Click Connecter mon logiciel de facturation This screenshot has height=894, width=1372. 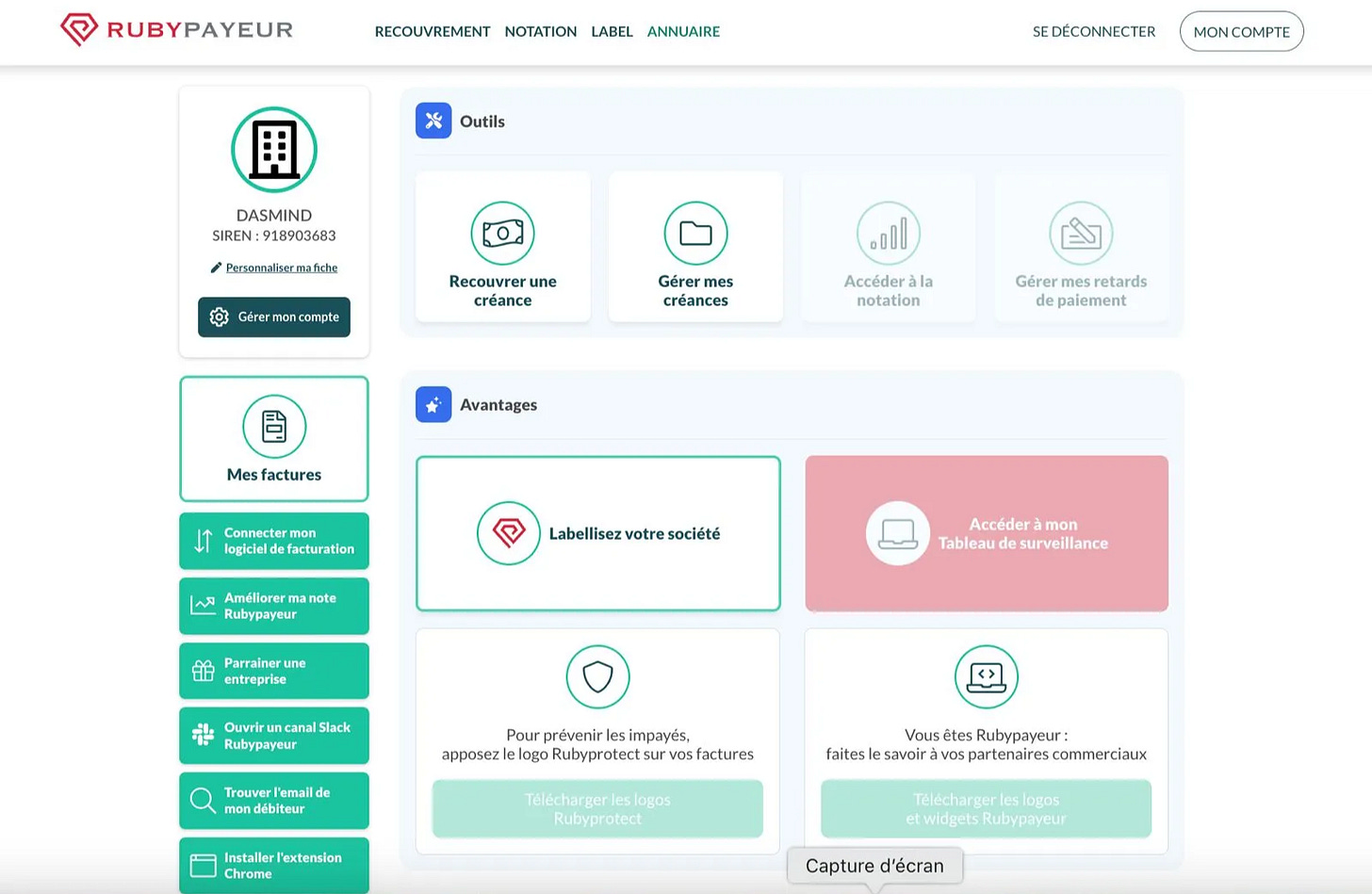(x=274, y=541)
